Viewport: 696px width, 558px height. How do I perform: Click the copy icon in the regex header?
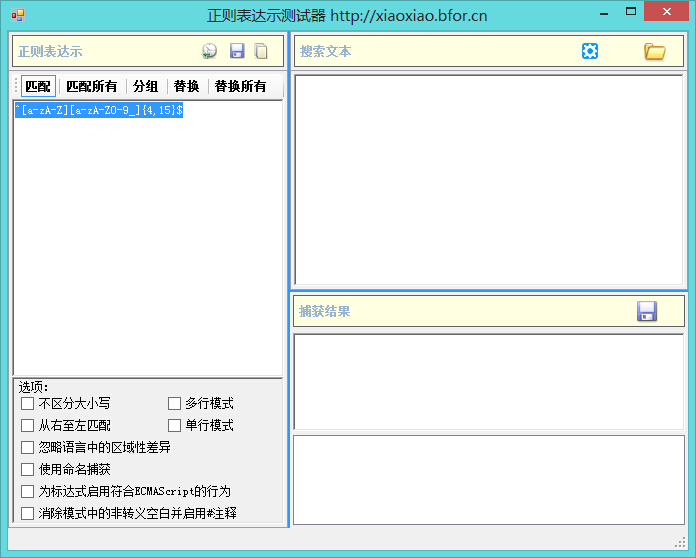click(x=261, y=51)
